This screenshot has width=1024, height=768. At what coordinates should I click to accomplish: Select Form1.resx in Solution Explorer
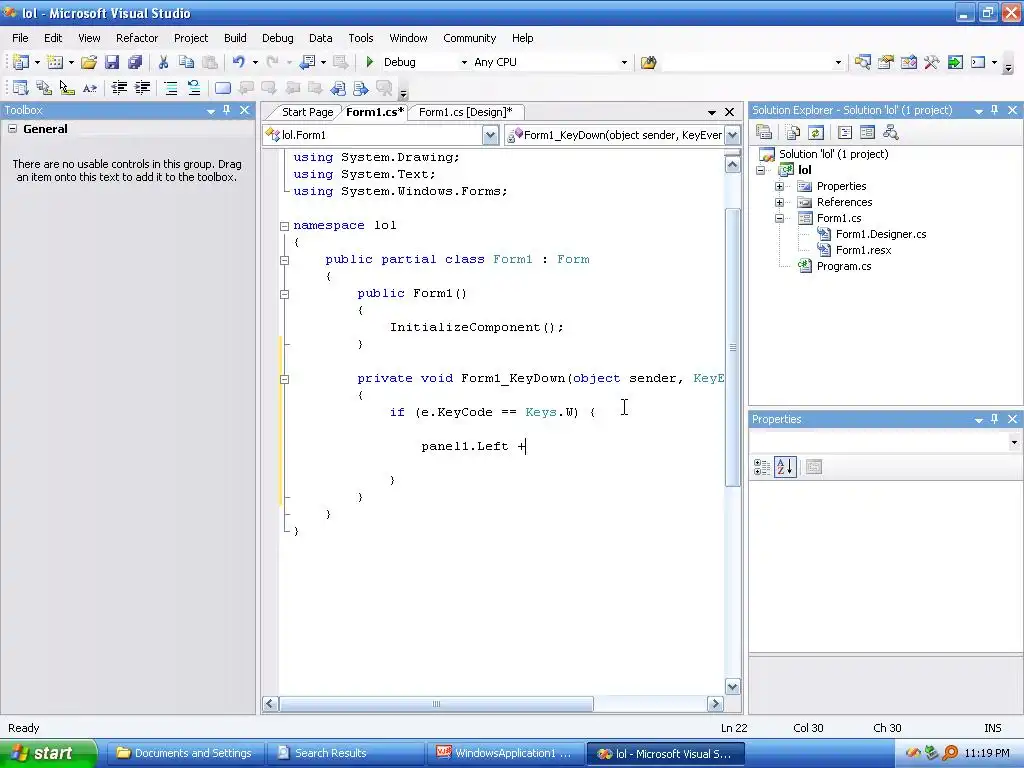point(863,250)
